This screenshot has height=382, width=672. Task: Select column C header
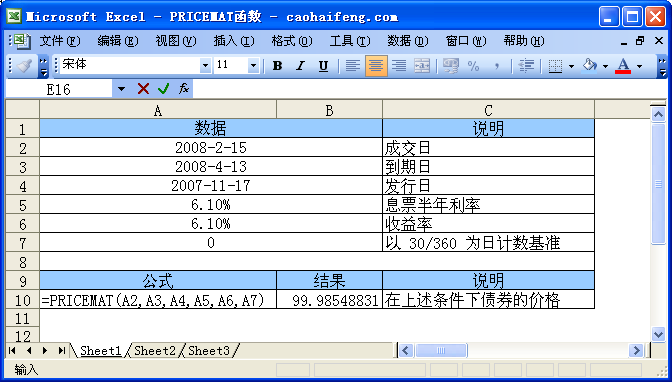coord(488,110)
